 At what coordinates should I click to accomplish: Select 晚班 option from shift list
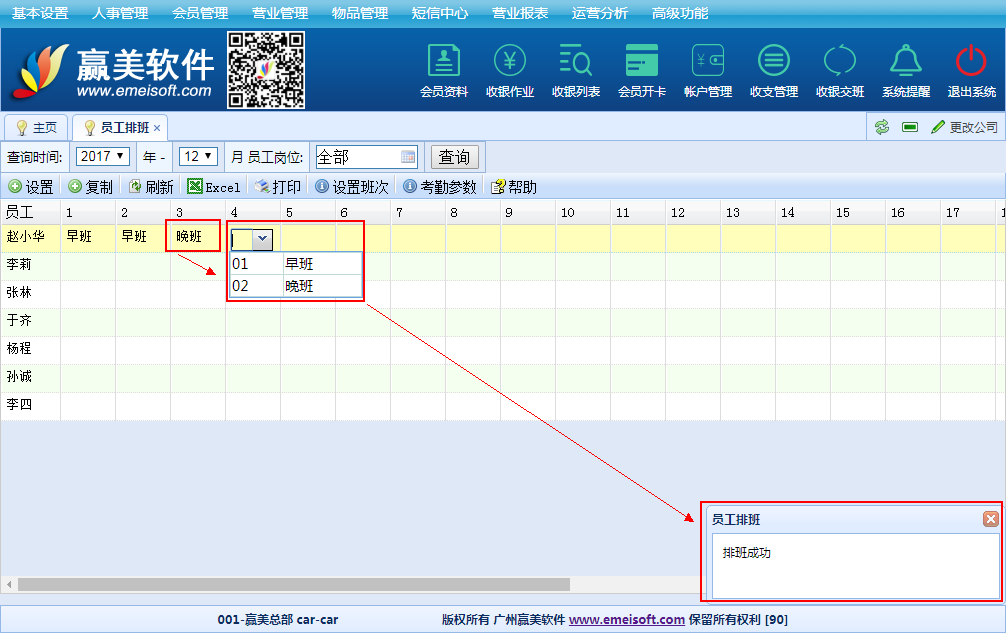coord(299,286)
